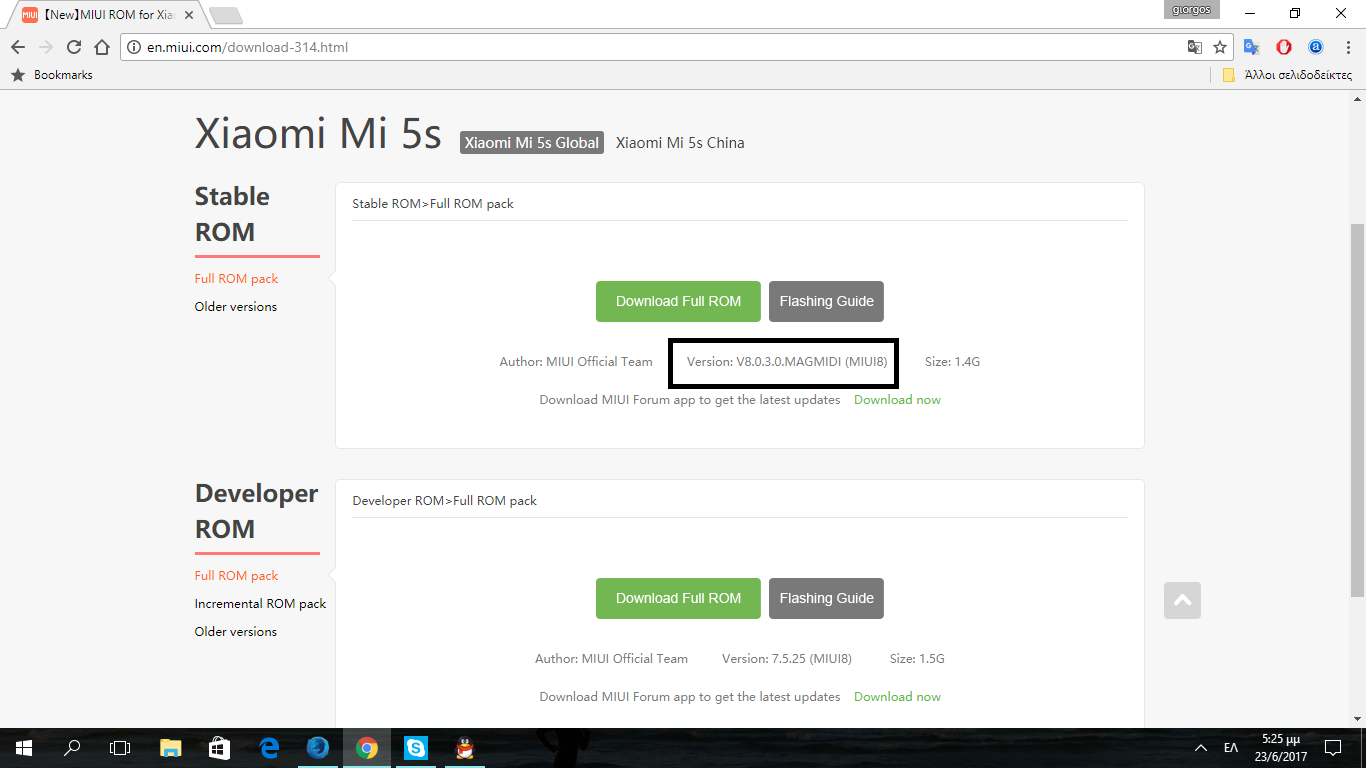This screenshot has width=1366, height=768.
Task: Open Windows taskbar search
Action: [72, 748]
